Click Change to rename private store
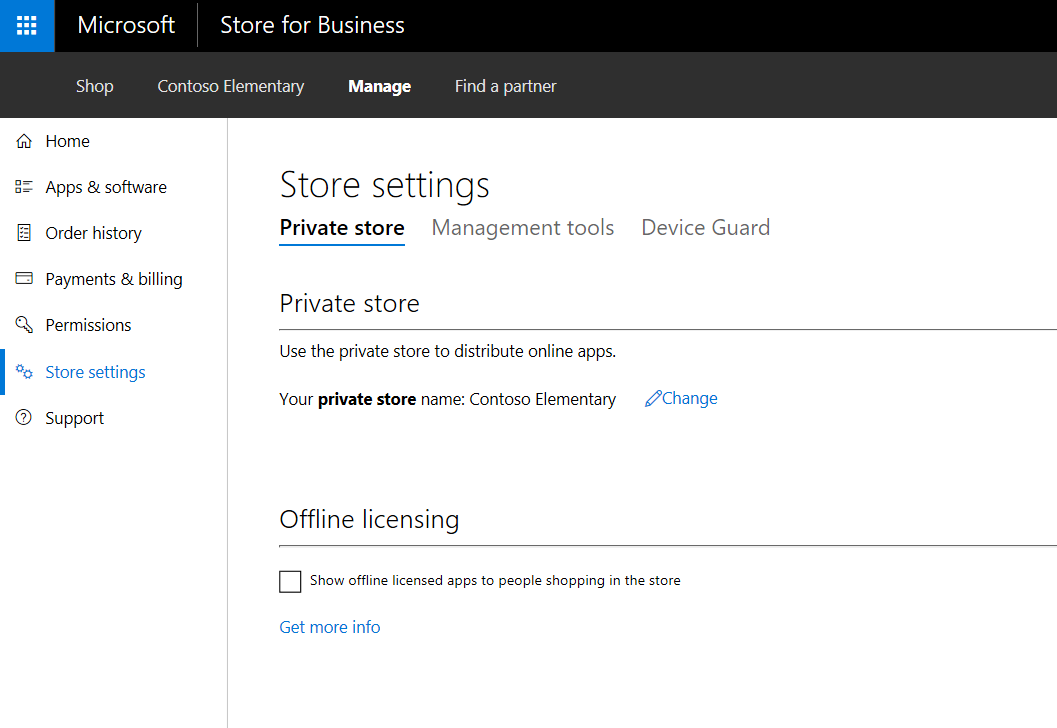 pyautogui.click(x=689, y=398)
